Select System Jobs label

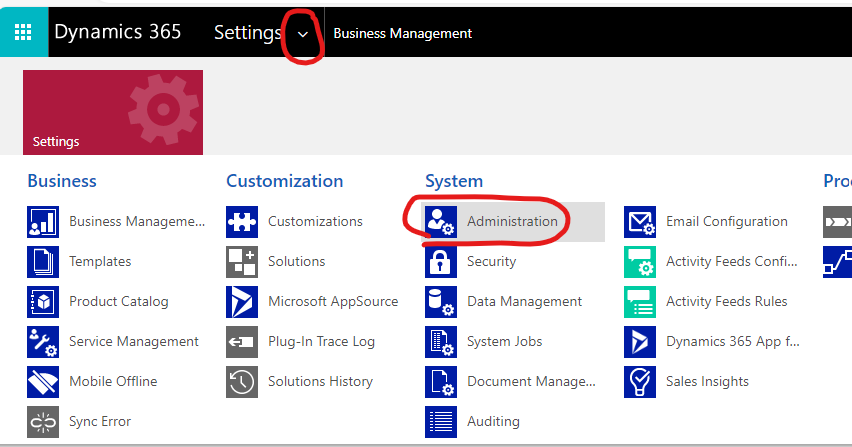point(505,342)
